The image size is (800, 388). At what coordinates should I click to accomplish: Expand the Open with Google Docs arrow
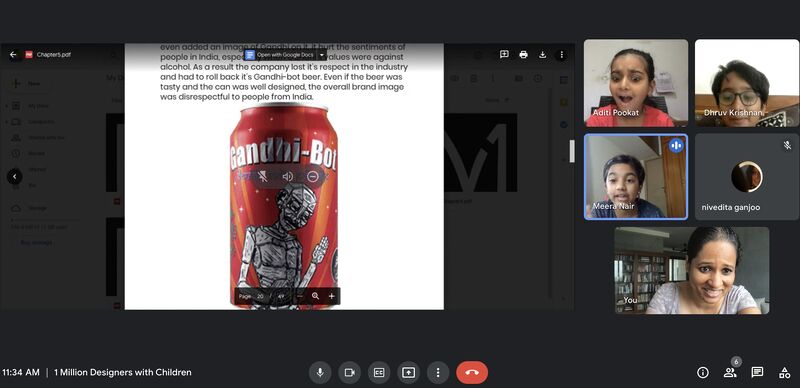click(322, 55)
